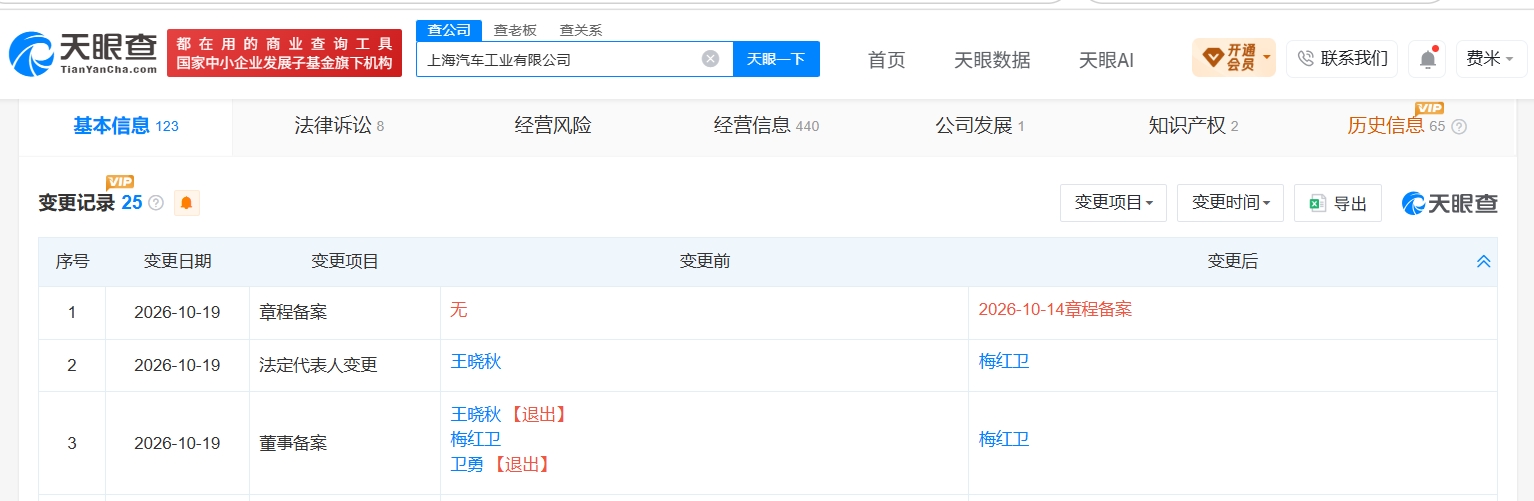This screenshot has height=501, width=1534.
Task: Go to 首页 in the top navigation
Action: click(887, 60)
